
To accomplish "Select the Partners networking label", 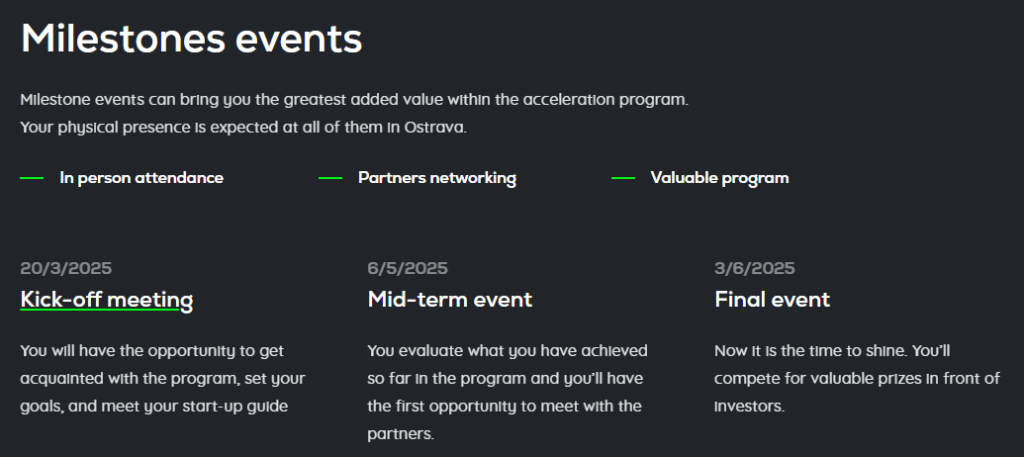I will coord(437,178).
